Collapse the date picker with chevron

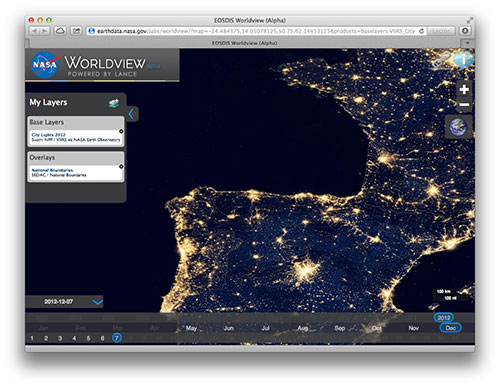[x=98, y=302]
